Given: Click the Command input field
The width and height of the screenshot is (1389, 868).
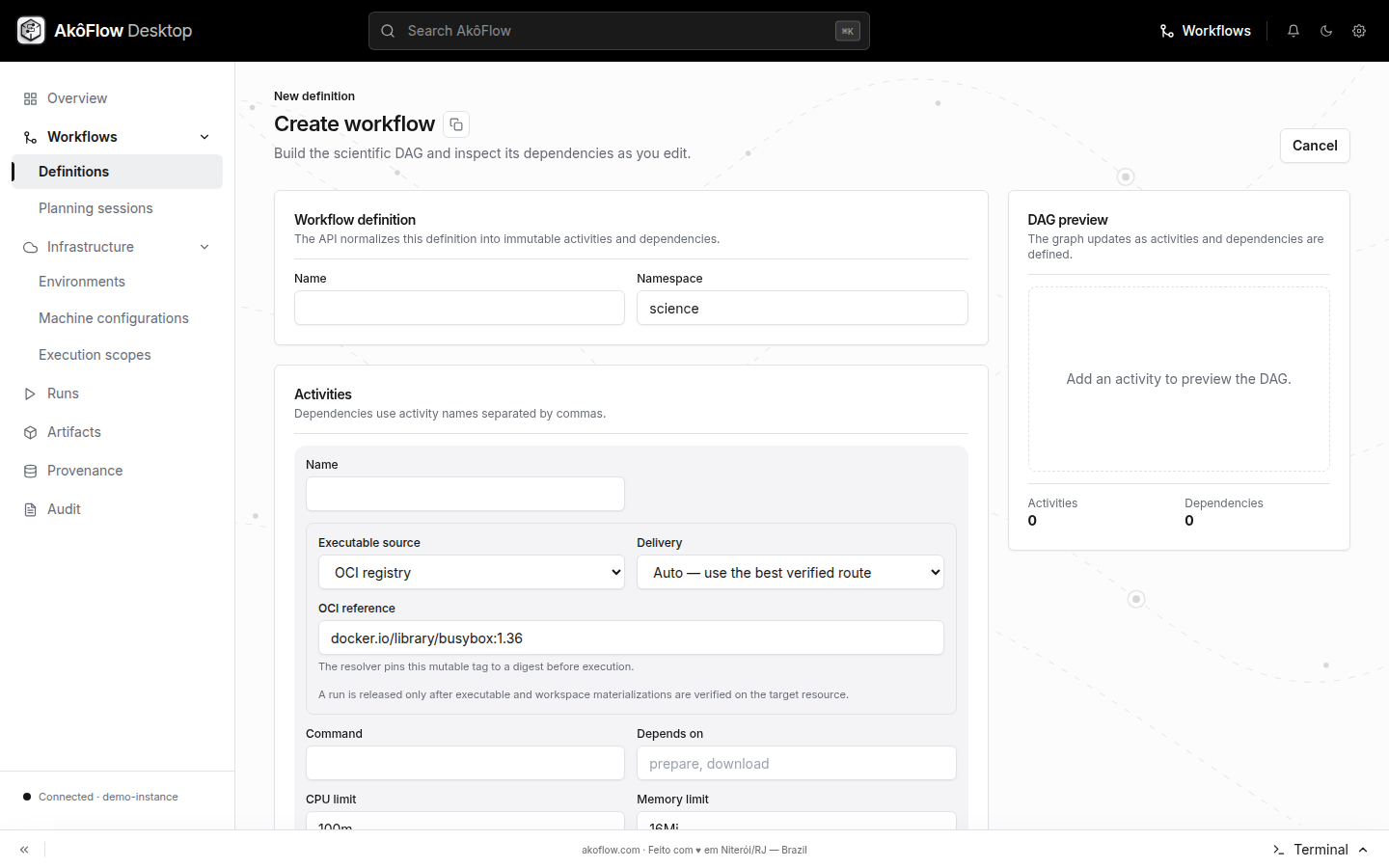Looking at the screenshot, I should point(465,763).
